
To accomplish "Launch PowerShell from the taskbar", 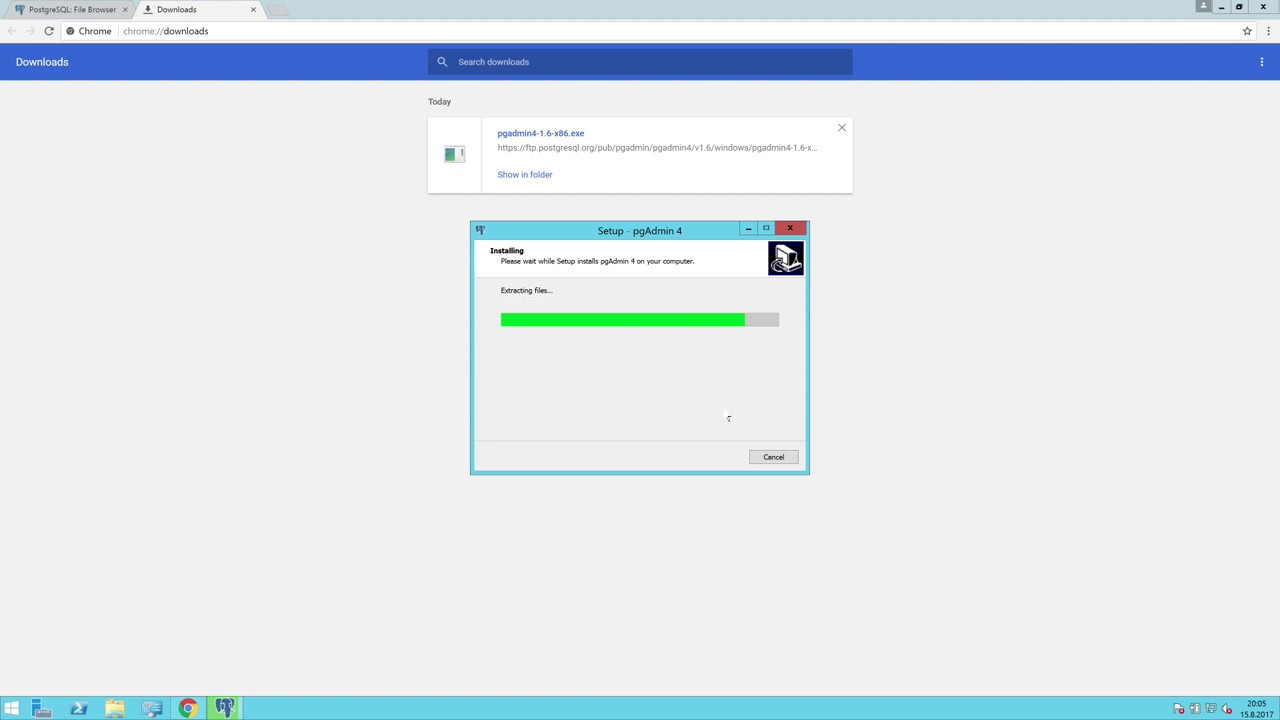I will pos(78,709).
